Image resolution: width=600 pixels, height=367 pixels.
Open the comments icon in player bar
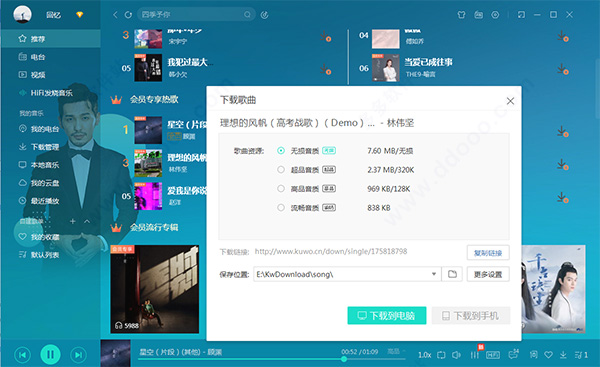514,354
